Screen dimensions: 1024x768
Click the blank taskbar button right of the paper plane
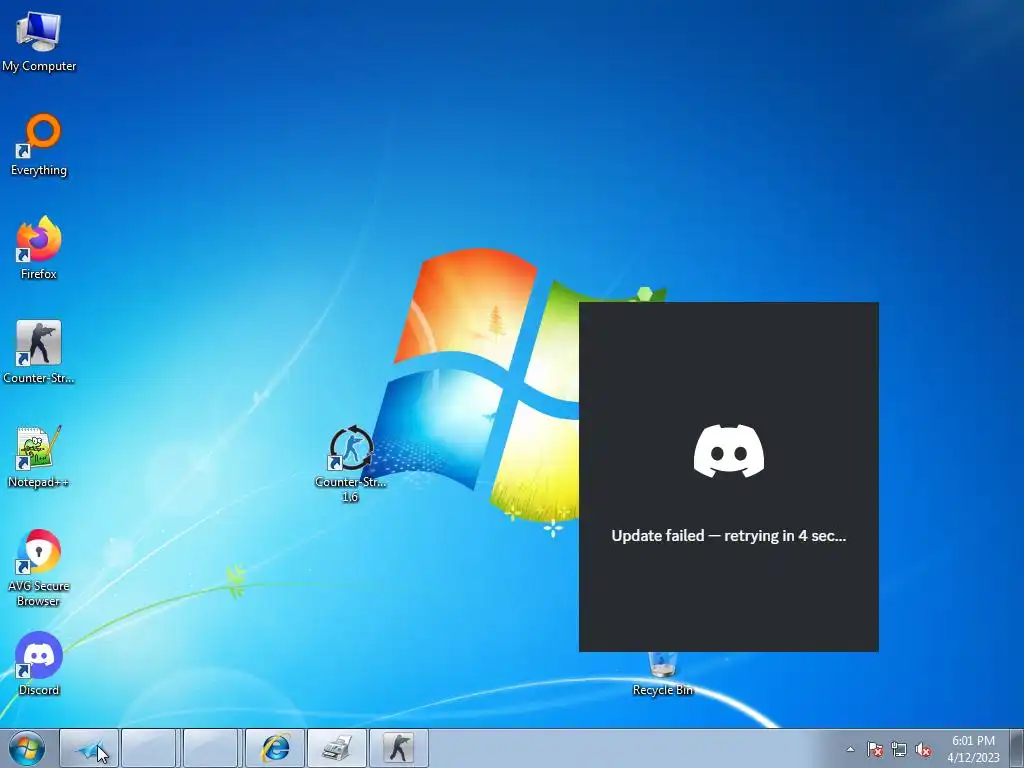(x=149, y=748)
